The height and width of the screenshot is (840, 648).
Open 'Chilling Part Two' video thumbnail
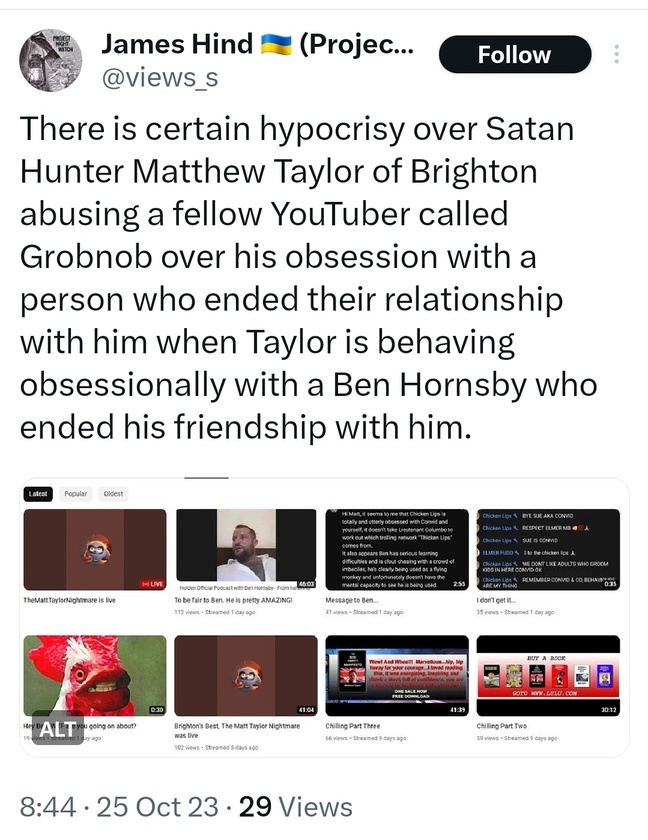[x=548, y=676]
